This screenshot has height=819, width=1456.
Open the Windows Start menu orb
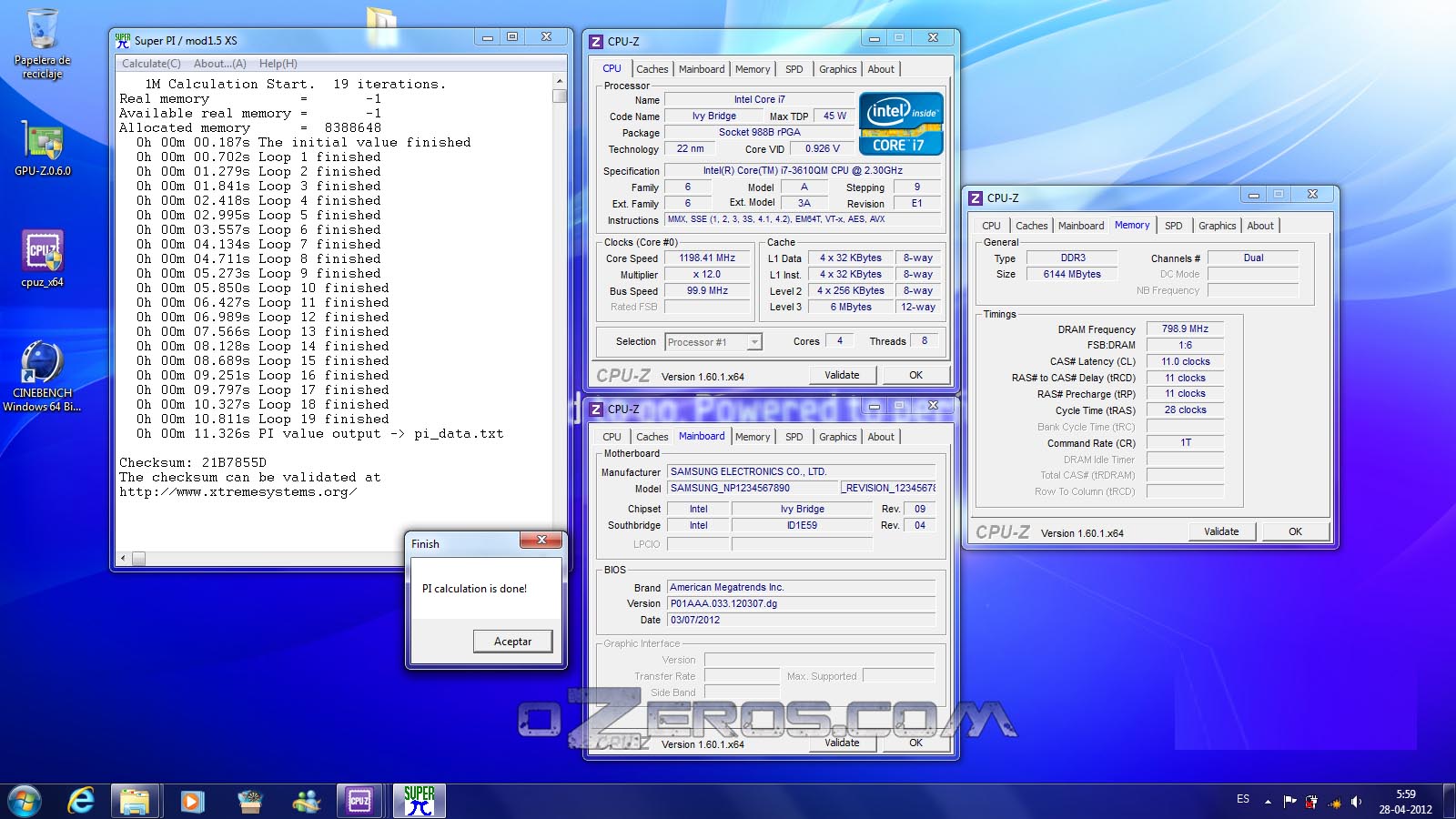25,801
